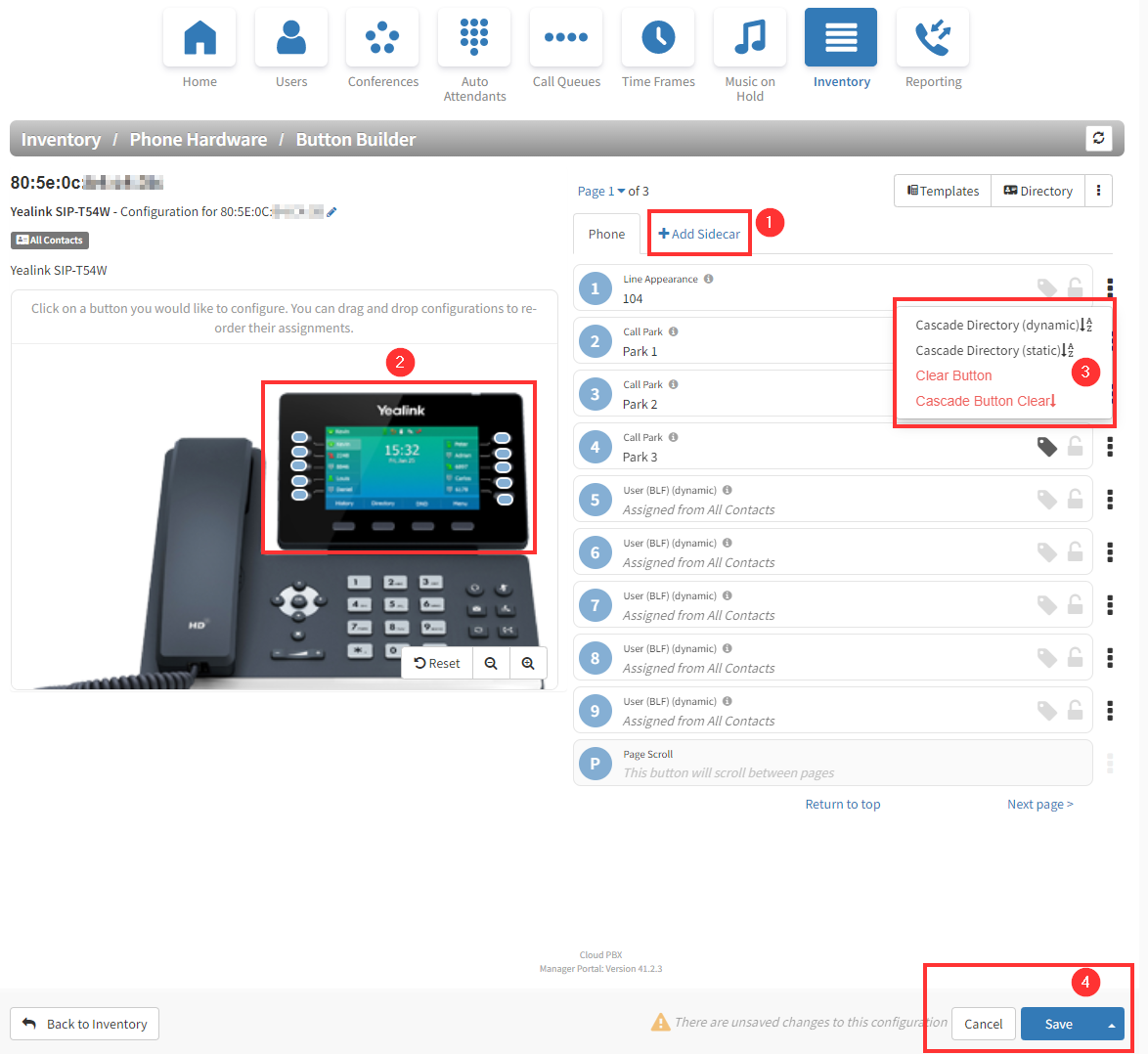Show info icon for button 6 User (BLF)

point(727,543)
